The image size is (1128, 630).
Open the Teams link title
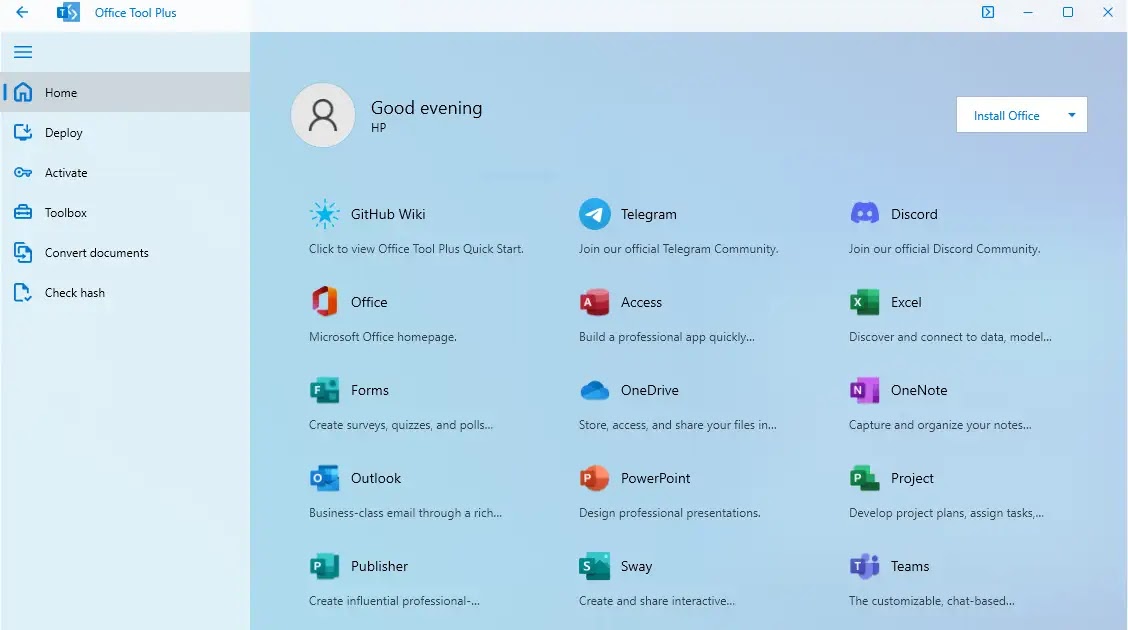tap(910, 566)
